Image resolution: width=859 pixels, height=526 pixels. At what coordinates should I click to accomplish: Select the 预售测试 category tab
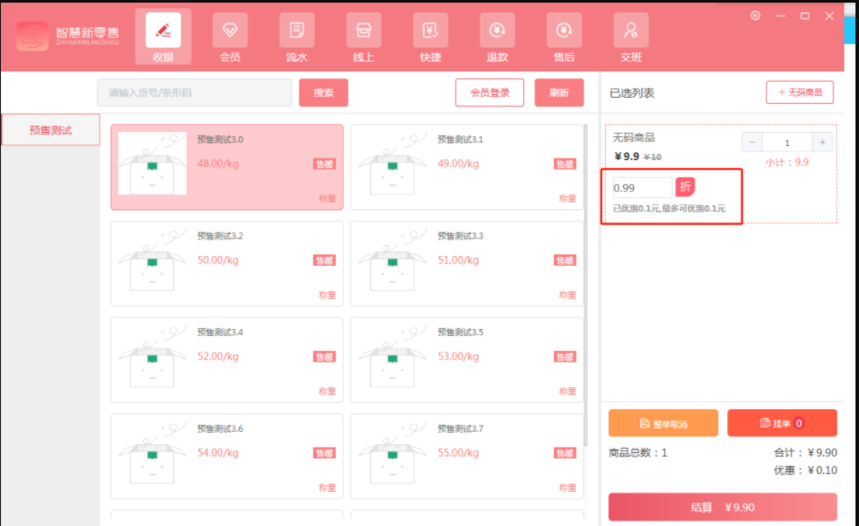[x=50, y=130]
